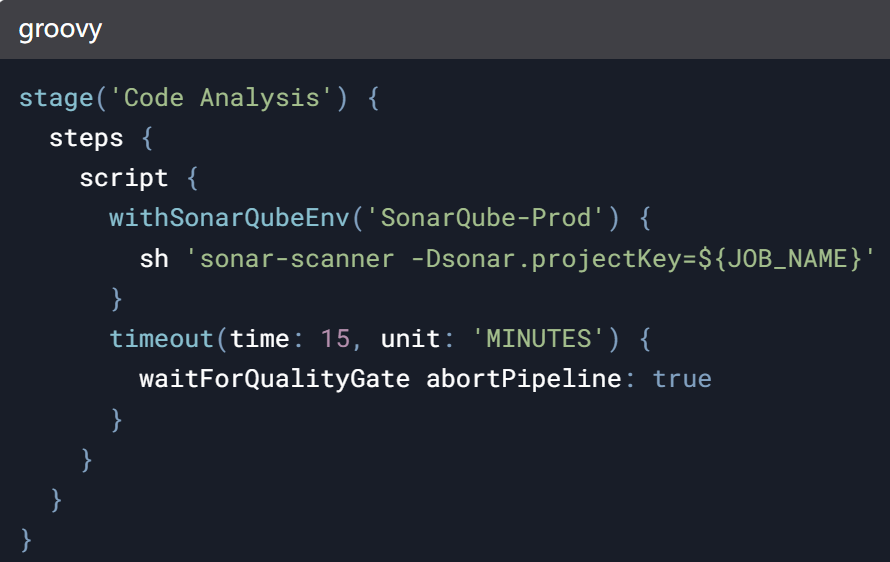
Task: Click the ${JOB_NAME} variable
Action: (x=780, y=259)
